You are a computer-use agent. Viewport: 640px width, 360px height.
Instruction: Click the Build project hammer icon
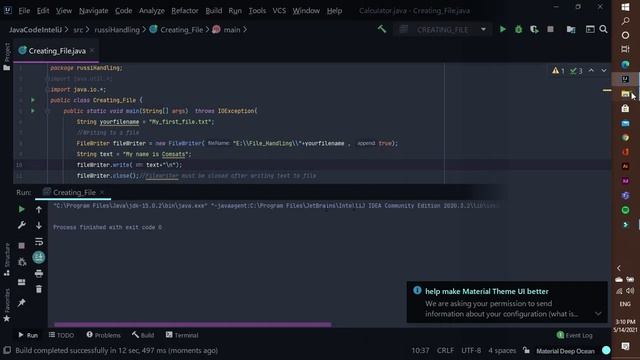(x=382, y=29)
